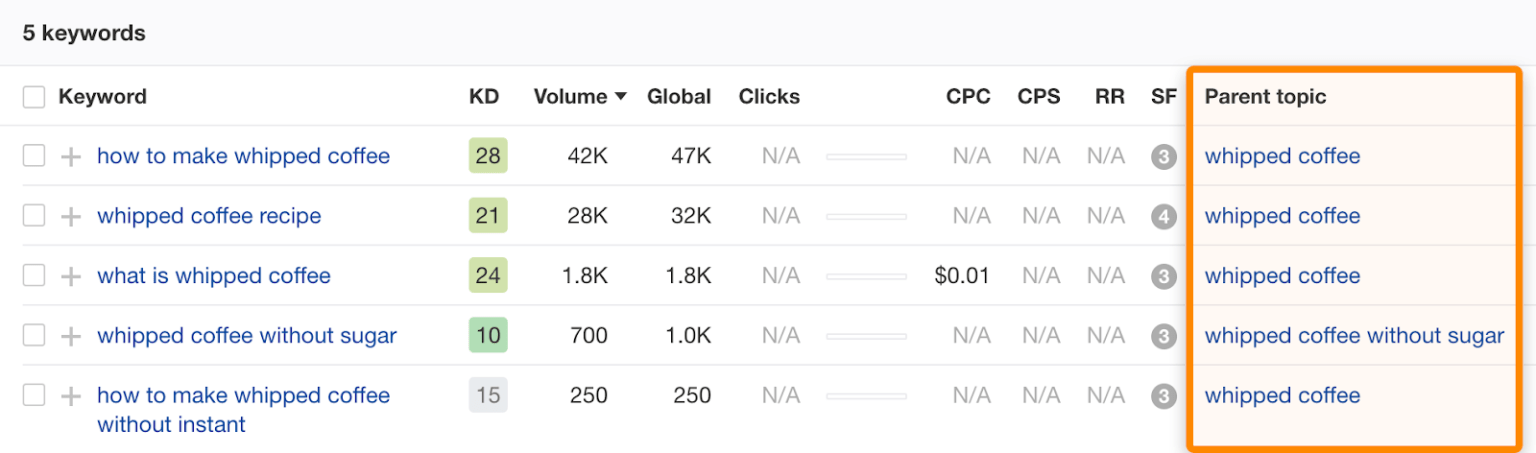The width and height of the screenshot is (1536, 453).
Task: Open 'whipped coffee recipe' keyword link
Action: [x=209, y=216]
